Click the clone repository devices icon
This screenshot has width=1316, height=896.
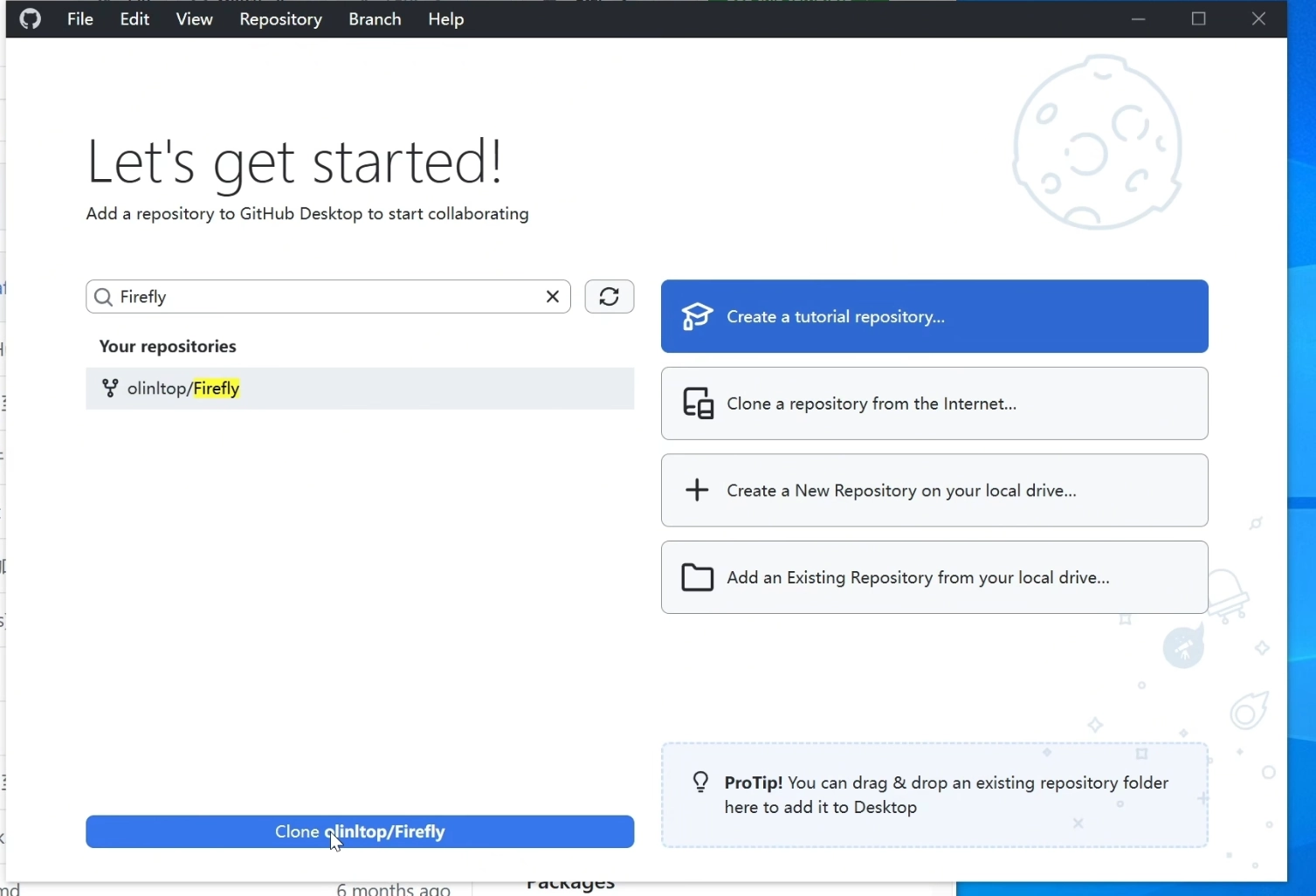(698, 403)
